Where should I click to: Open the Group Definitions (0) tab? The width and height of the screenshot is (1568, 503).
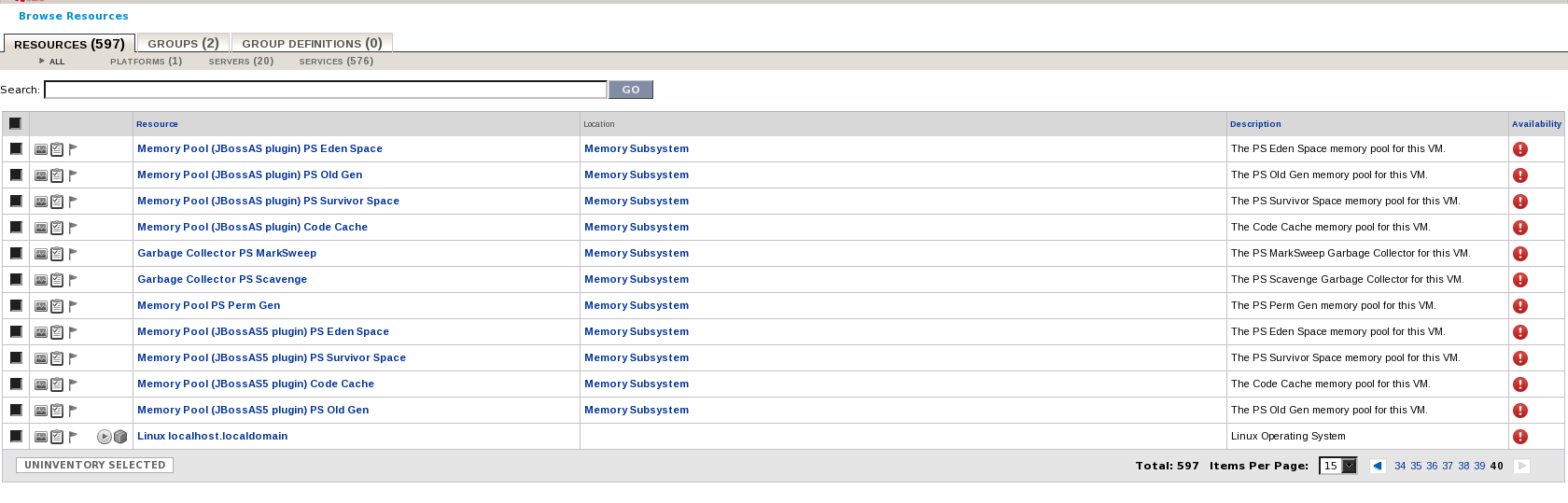coord(312,43)
